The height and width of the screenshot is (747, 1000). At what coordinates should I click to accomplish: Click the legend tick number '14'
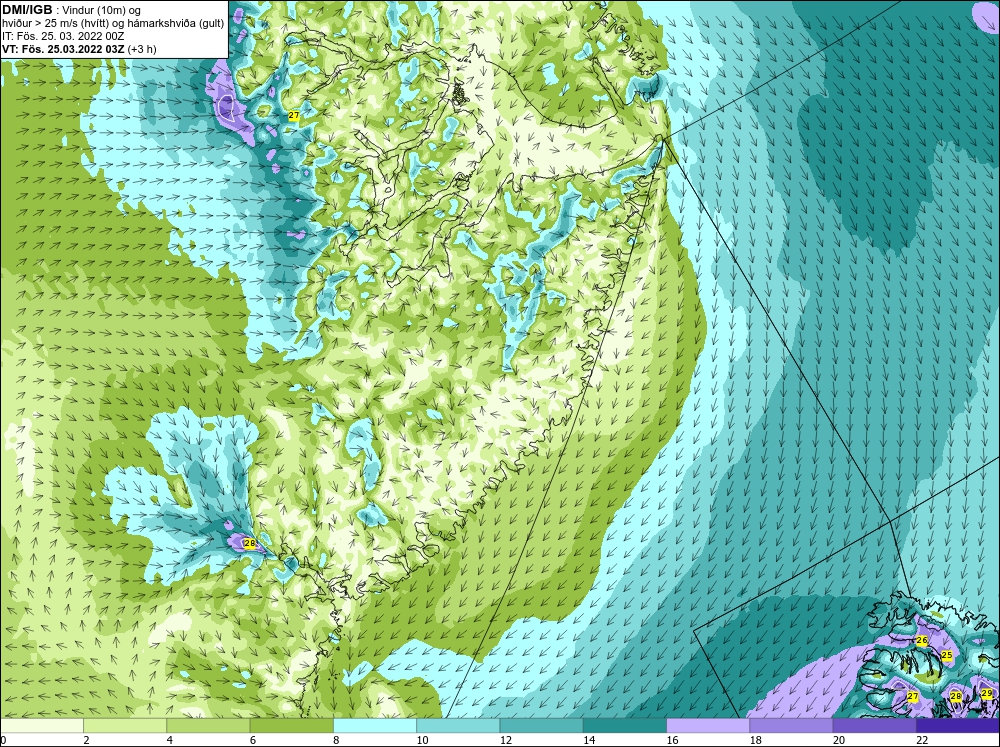pyautogui.click(x=589, y=740)
